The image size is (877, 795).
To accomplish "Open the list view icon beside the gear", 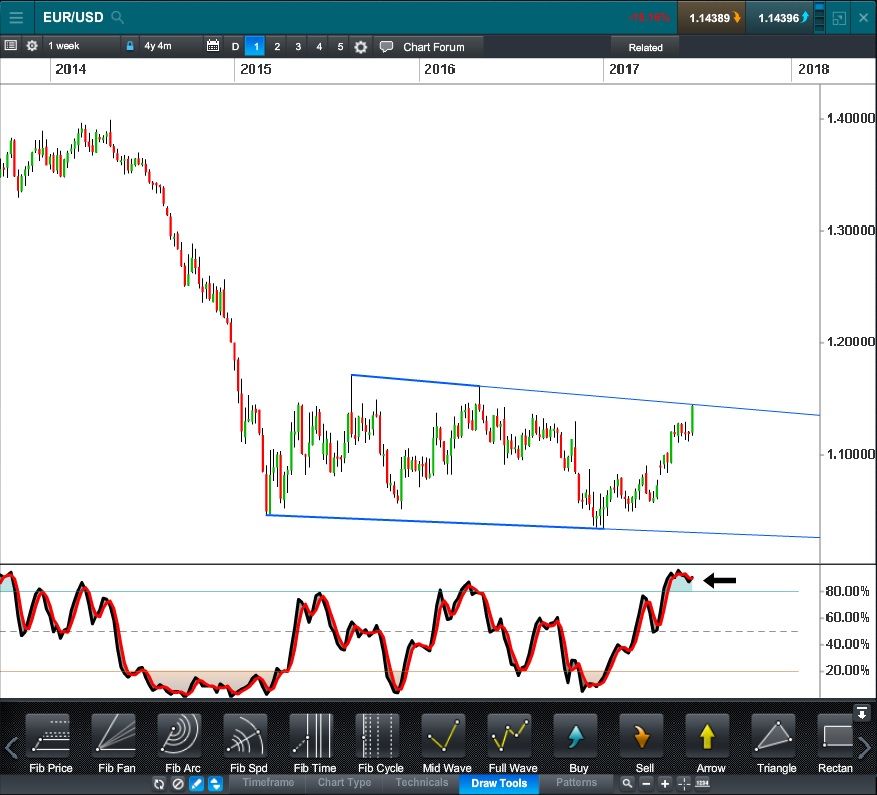I will pyautogui.click(x=11, y=45).
